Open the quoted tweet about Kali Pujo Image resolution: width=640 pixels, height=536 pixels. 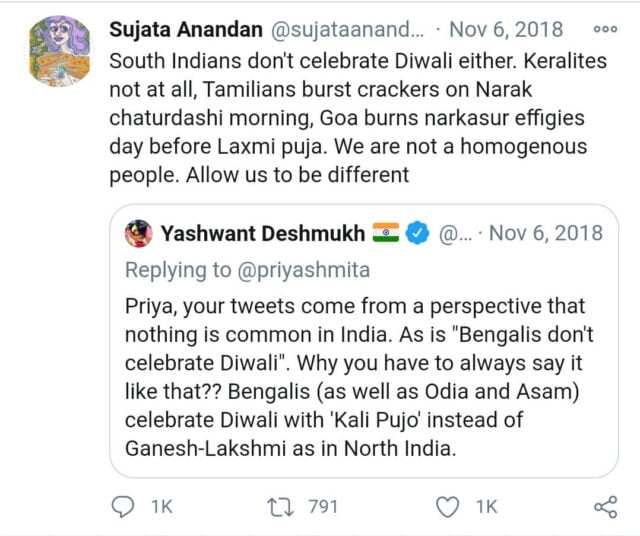tap(362, 378)
